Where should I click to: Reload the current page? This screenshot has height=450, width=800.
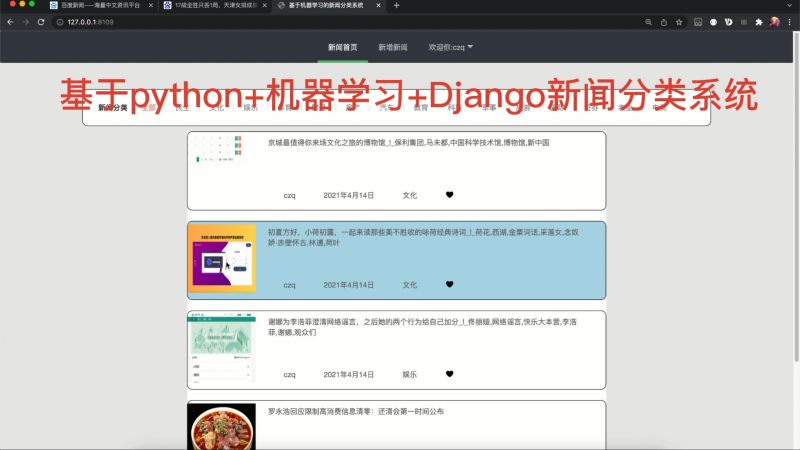coord(41,22)
